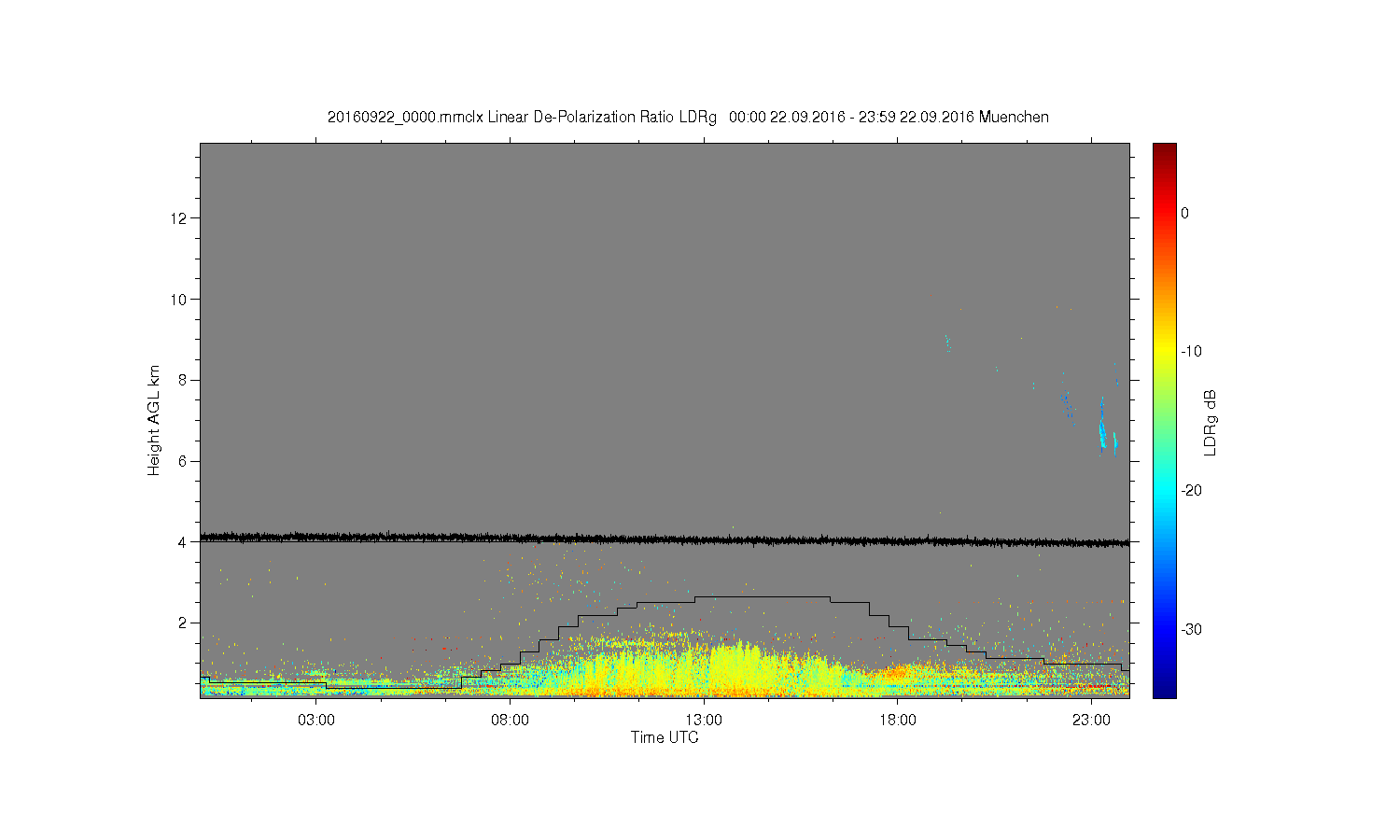The height and width of the screenshot is (840, 1400).
Task: Click the colorbar value -20
Action: click(1191, 490)
